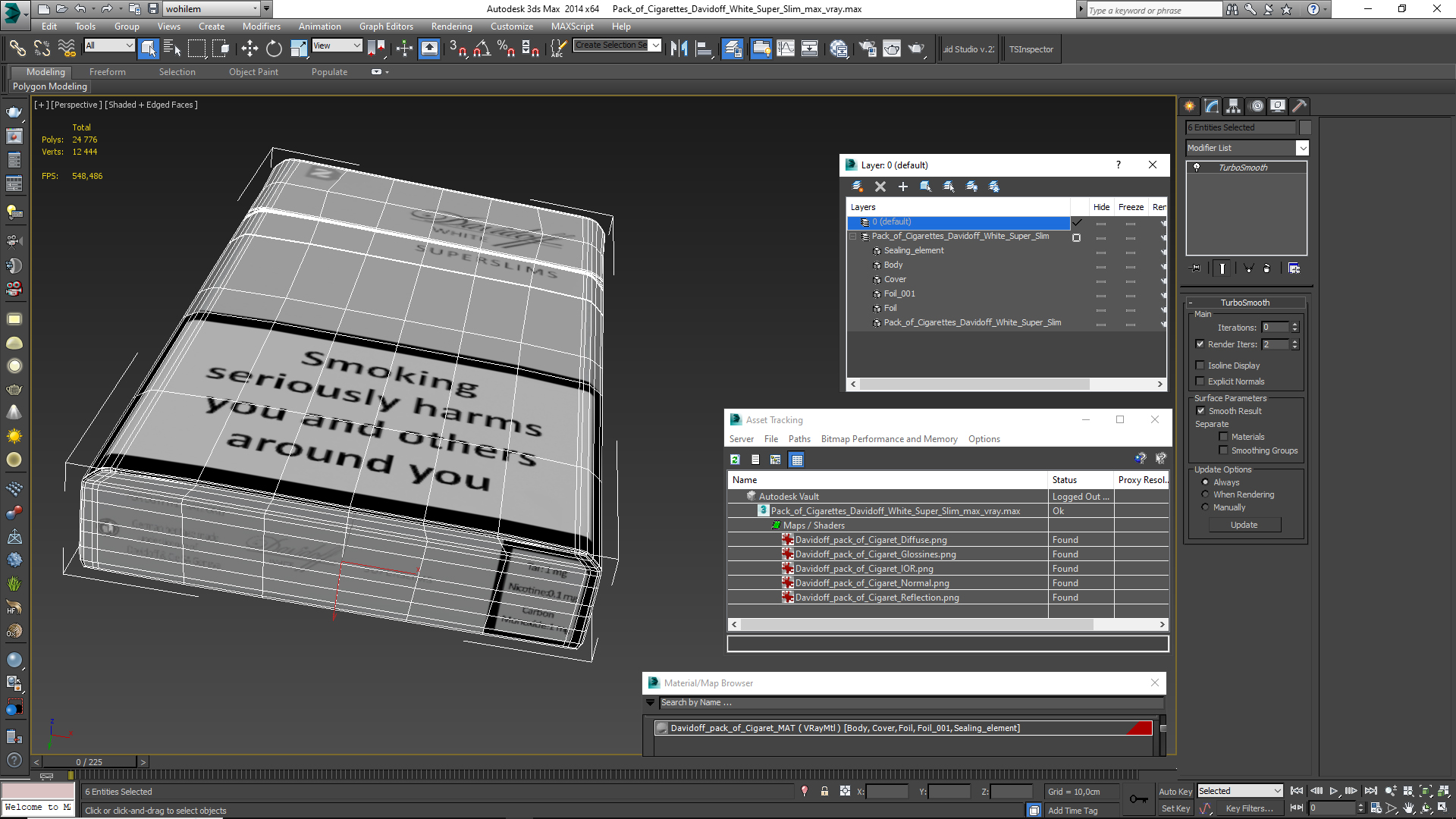The image size is (1456, 819).
Task: Choose the Bind to Space Warp tool
Action: [67, 49]
